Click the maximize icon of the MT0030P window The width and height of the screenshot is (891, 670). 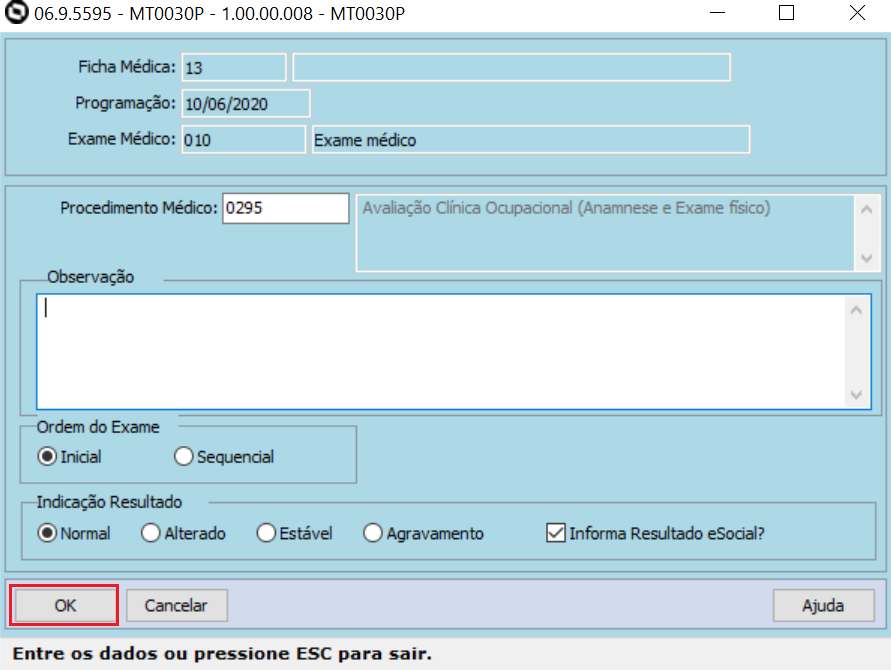pos(786,14)
